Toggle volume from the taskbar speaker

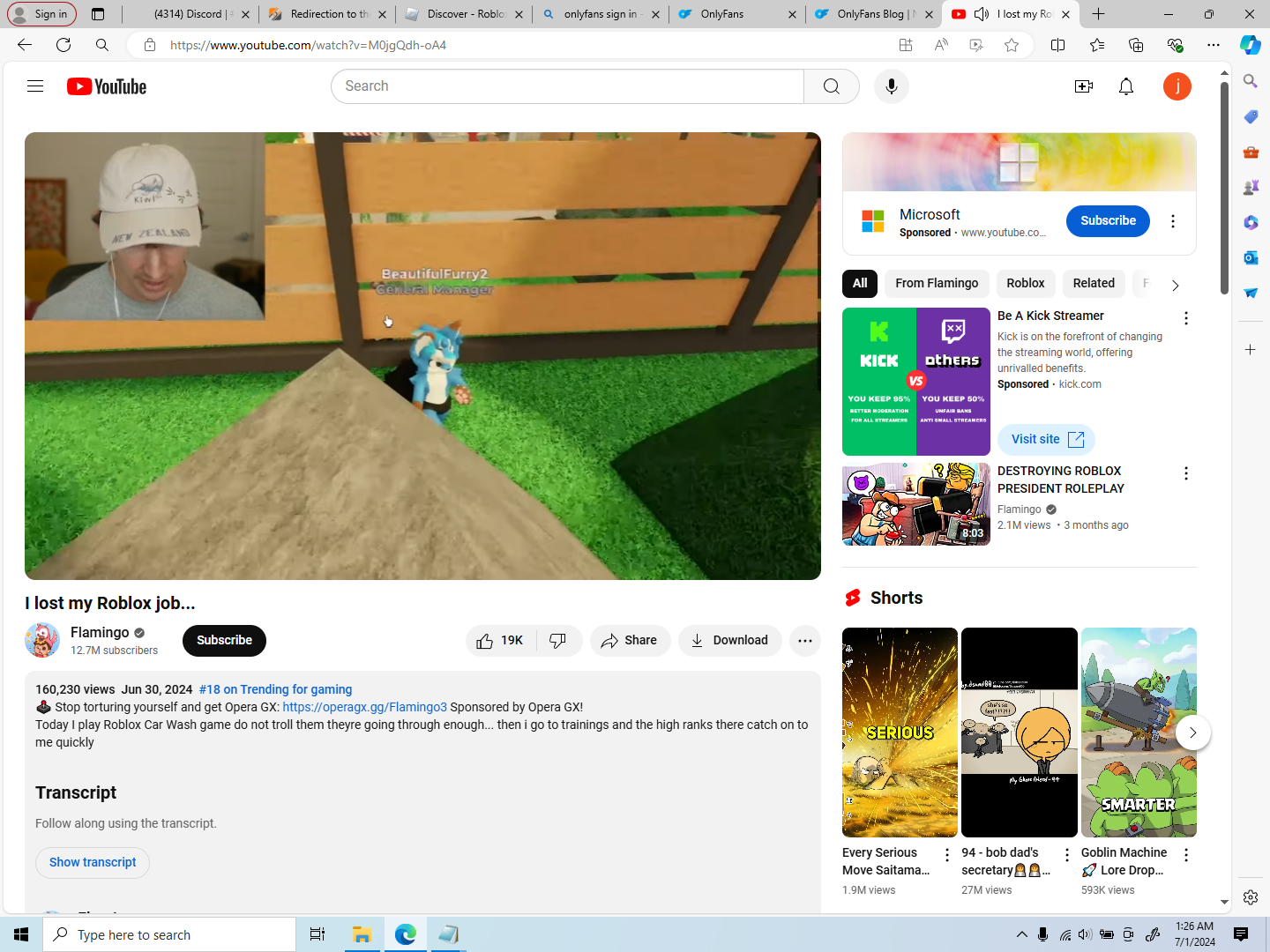click(x=1085, y=934)
